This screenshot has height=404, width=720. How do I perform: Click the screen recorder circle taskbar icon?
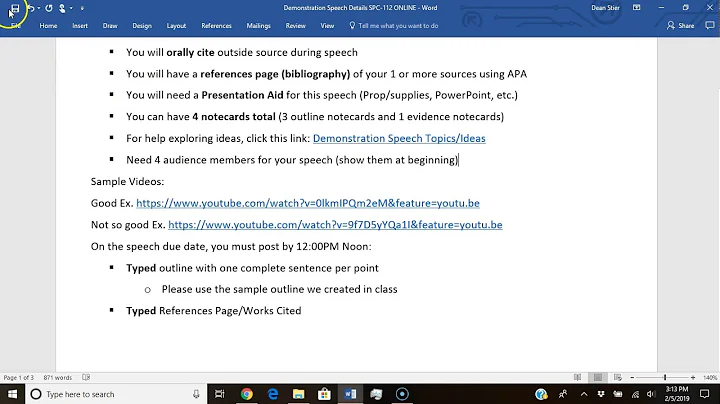point(402,394)
